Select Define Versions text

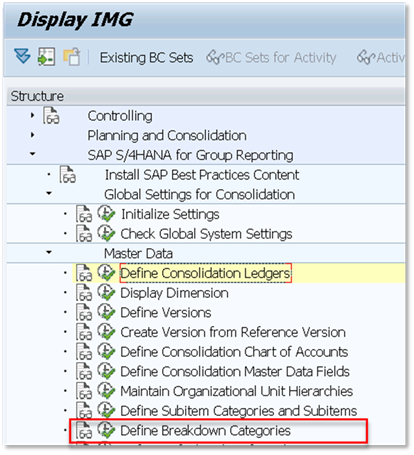[166, 313]
